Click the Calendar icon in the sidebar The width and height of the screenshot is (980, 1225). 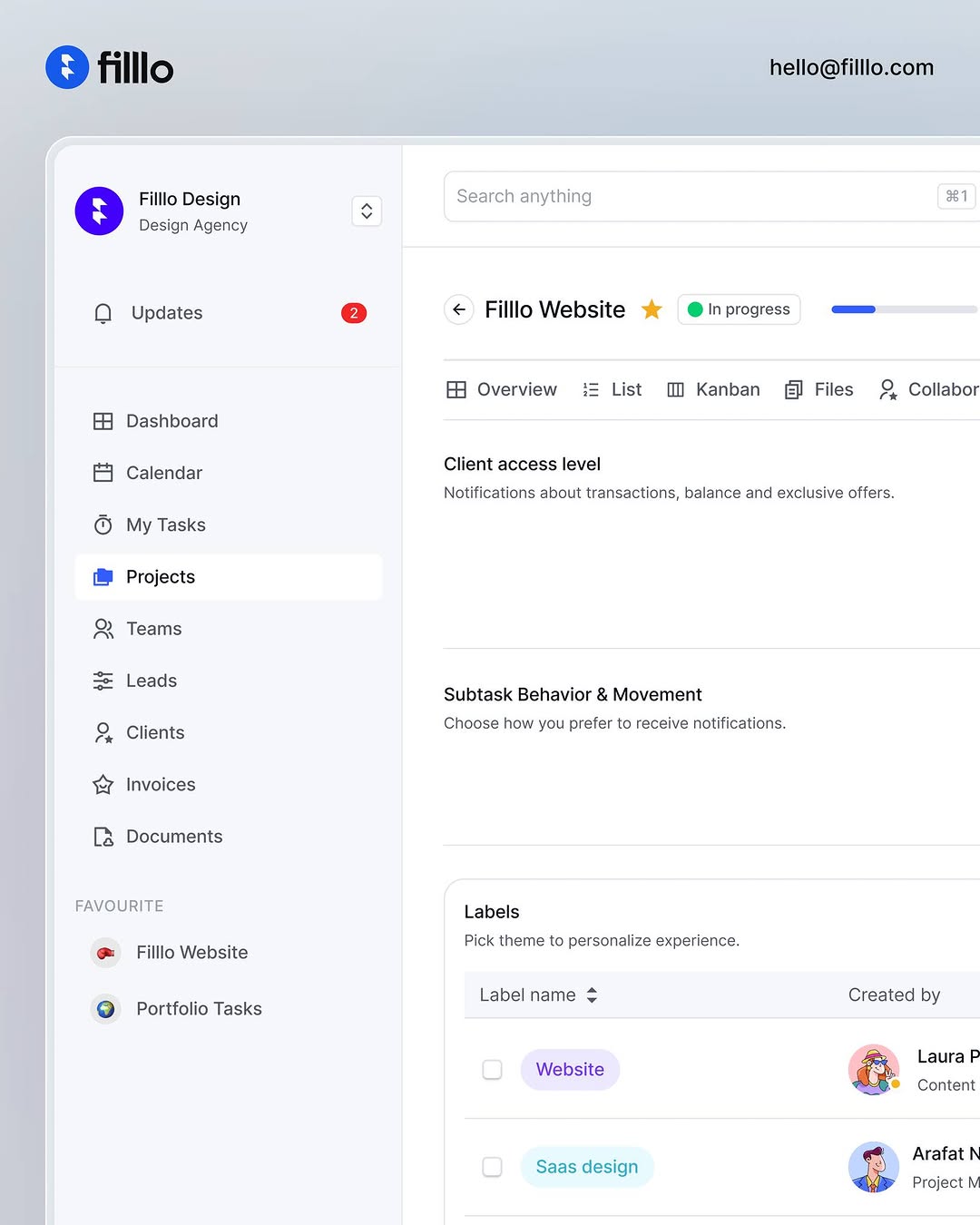pos(103,473)
